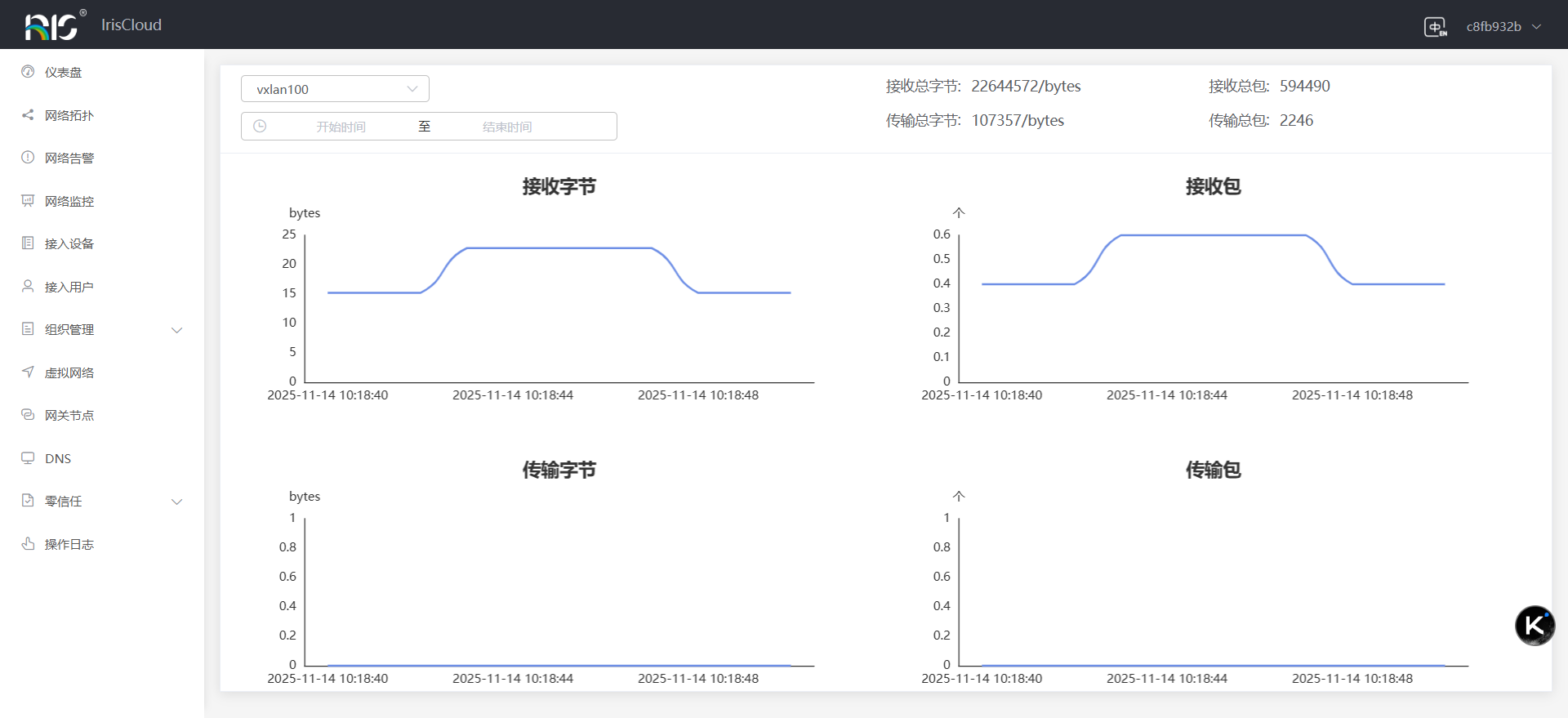Click the 开始时间 start time field
This screenshot has width=1568, height=718.
pyautogui.click(x=341, y=127)
